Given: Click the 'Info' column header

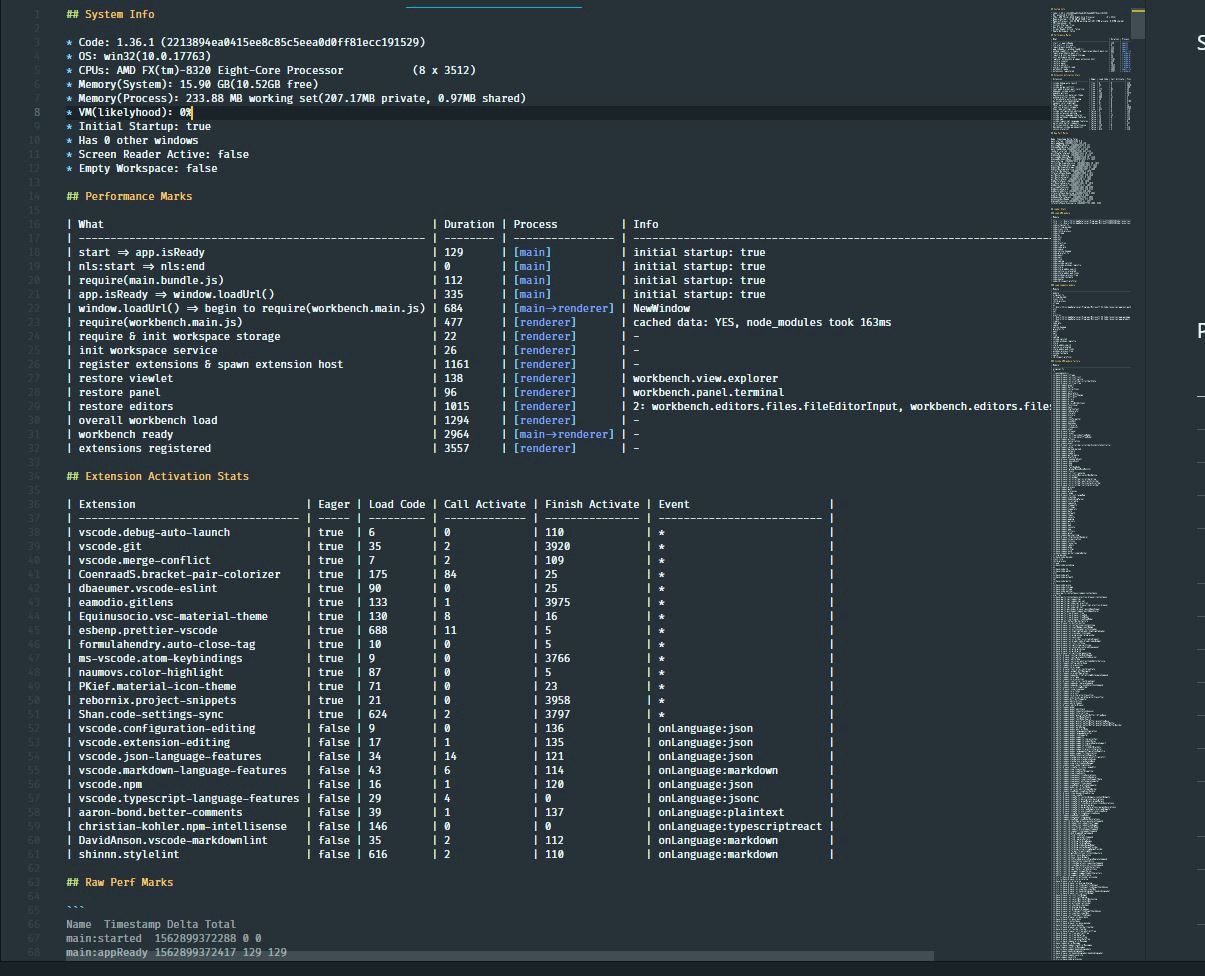Looking at the screenshot, I should coord(645,224).
